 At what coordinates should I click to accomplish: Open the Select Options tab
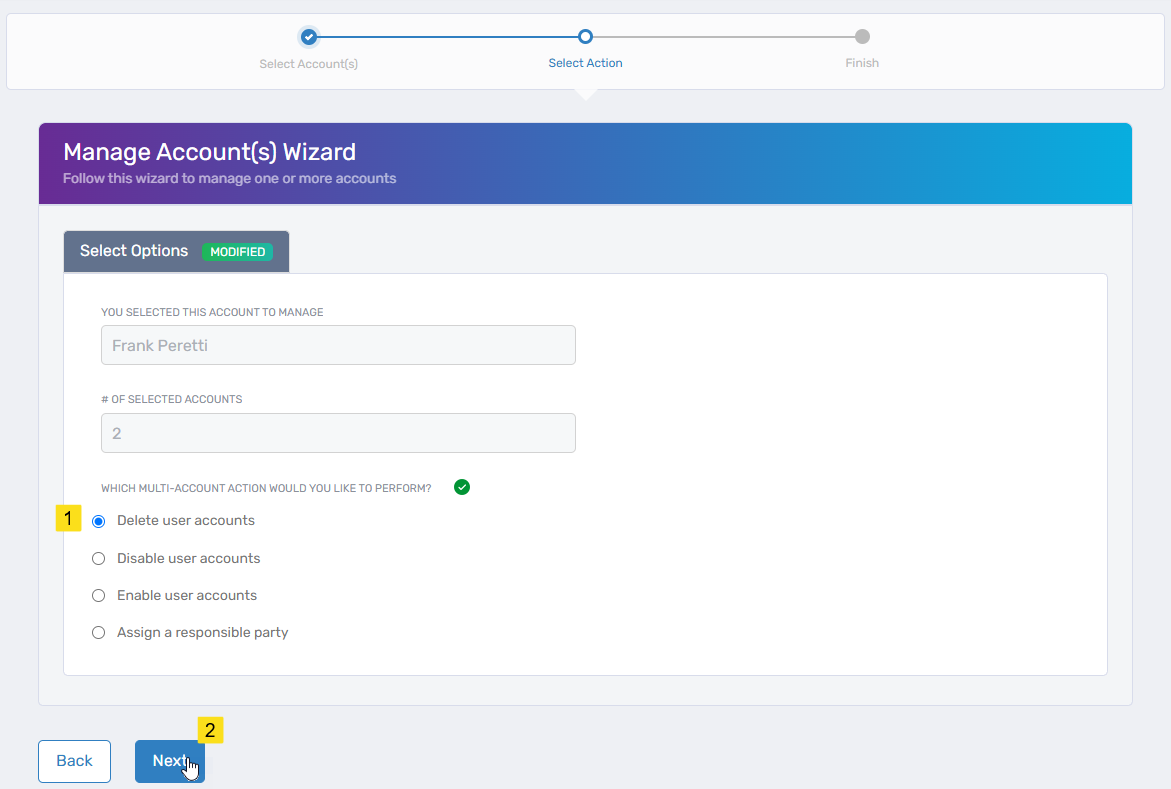pyautogui.click(x=134, y=251)
